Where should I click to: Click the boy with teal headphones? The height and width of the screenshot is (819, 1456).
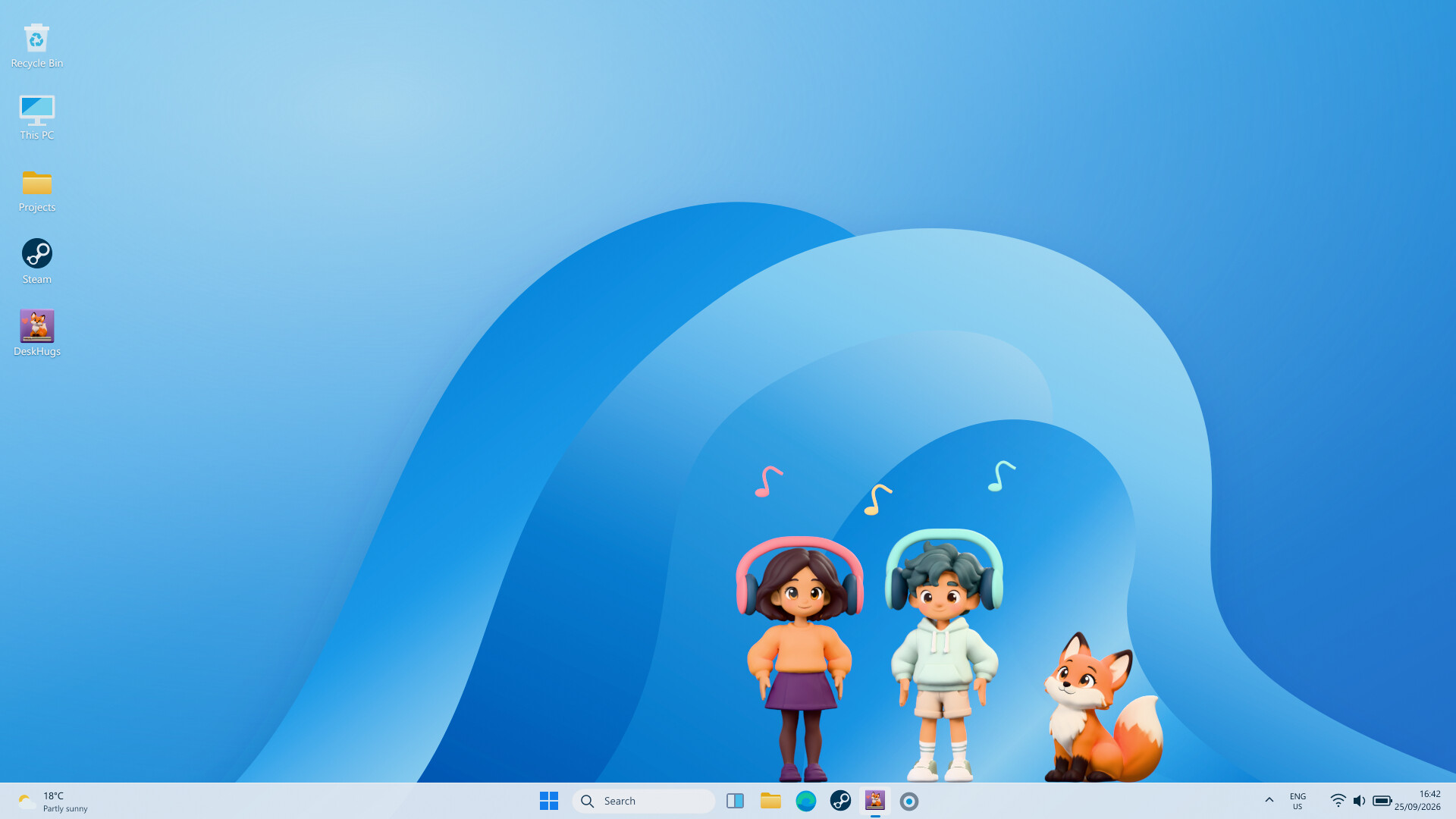pos(943,655)
